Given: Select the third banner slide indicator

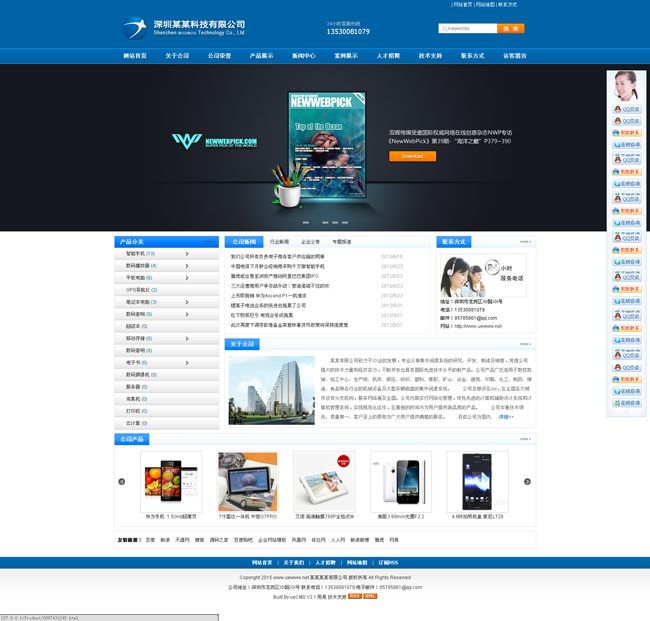Looking at the screenshot, I should [x=325, y=223].
